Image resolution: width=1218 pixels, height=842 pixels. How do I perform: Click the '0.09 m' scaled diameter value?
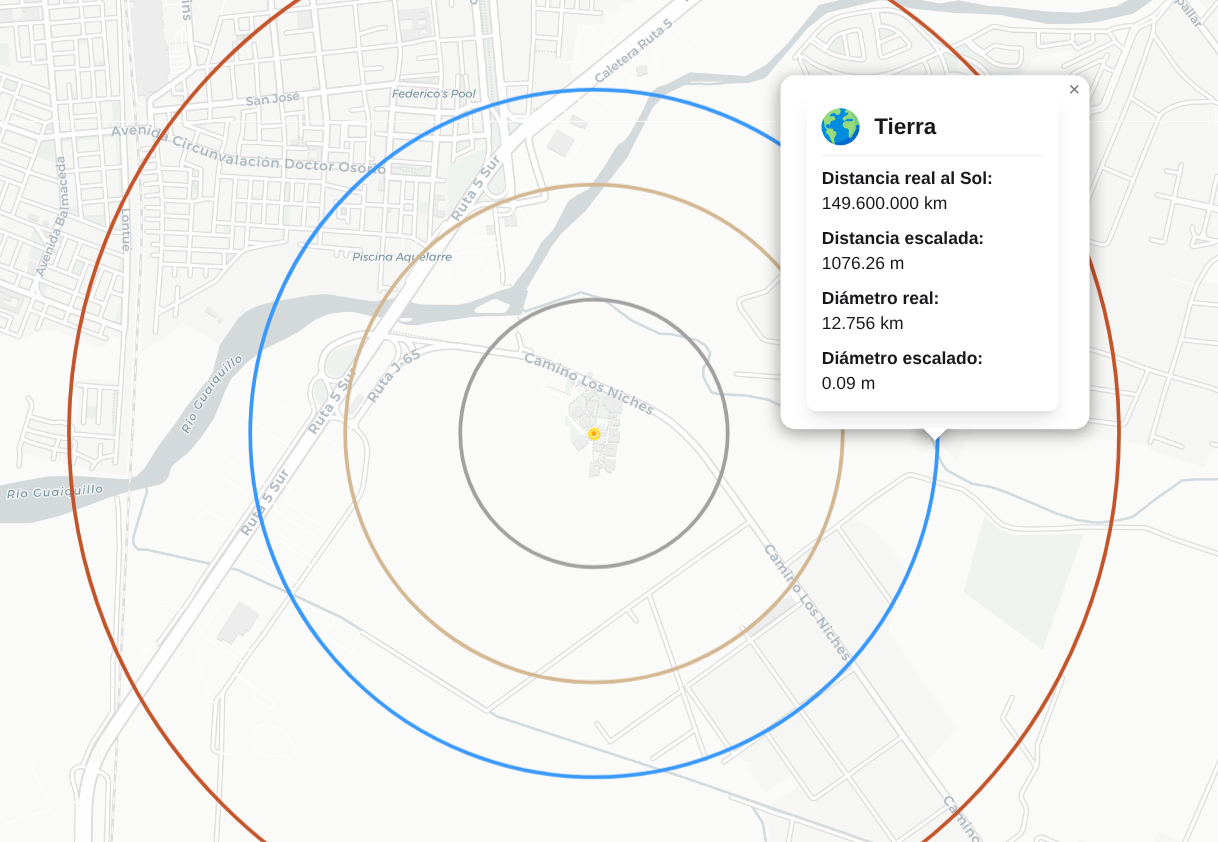click(x=848, y=383)
